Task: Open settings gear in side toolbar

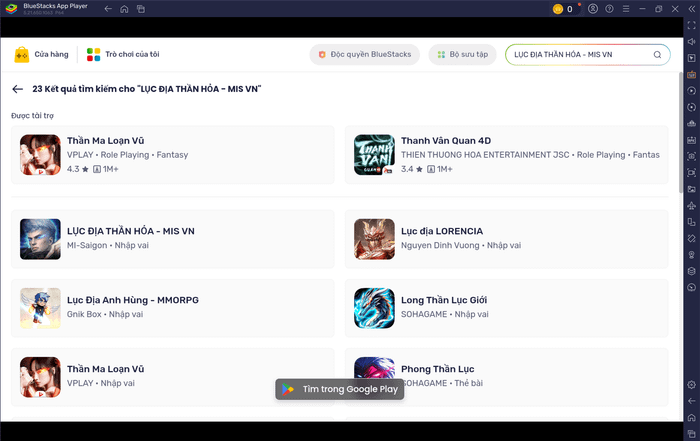Action: click(x=692, y=385)
